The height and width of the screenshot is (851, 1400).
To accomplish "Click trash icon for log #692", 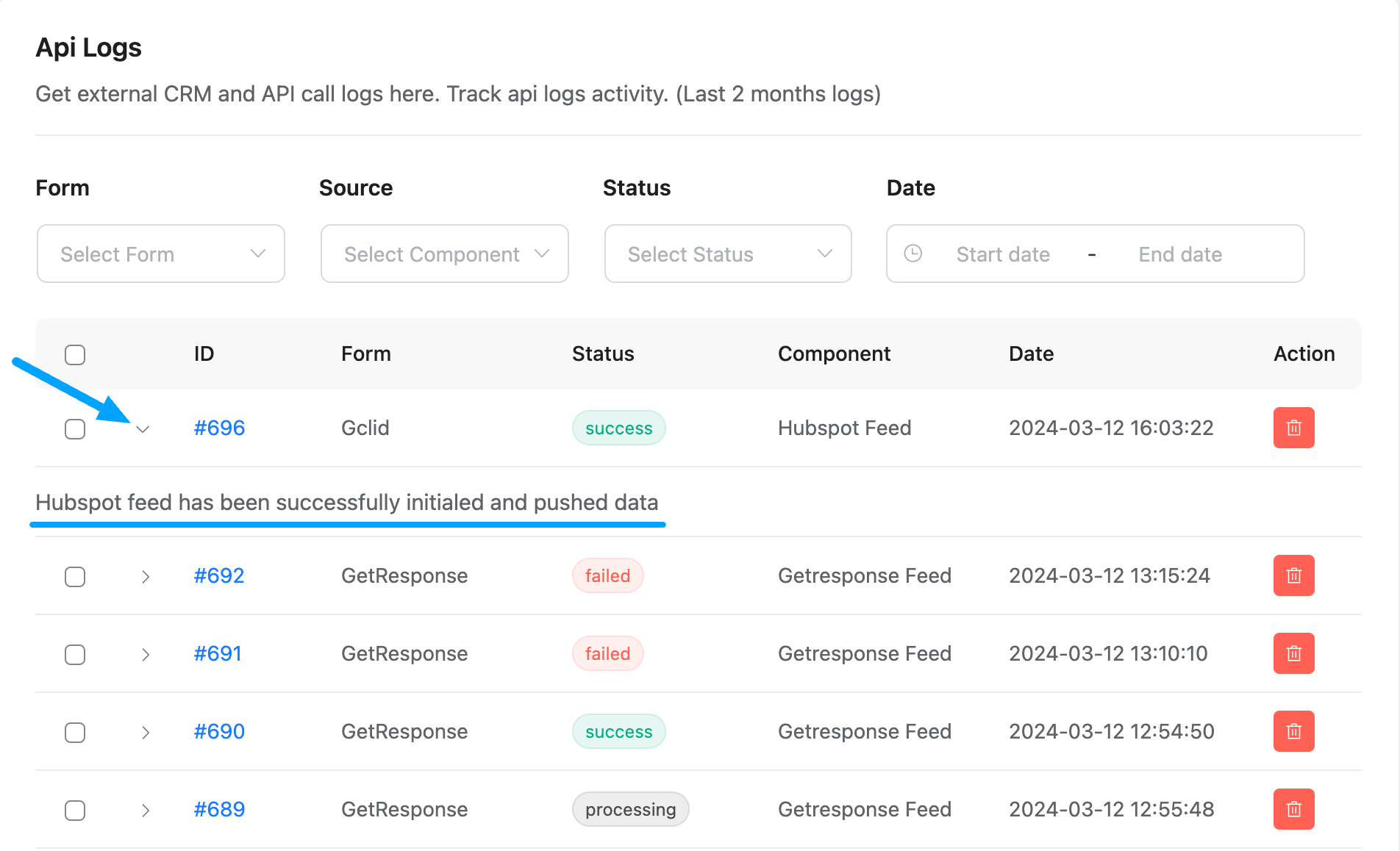I will pyautogui.click(x=1293, y=575).
